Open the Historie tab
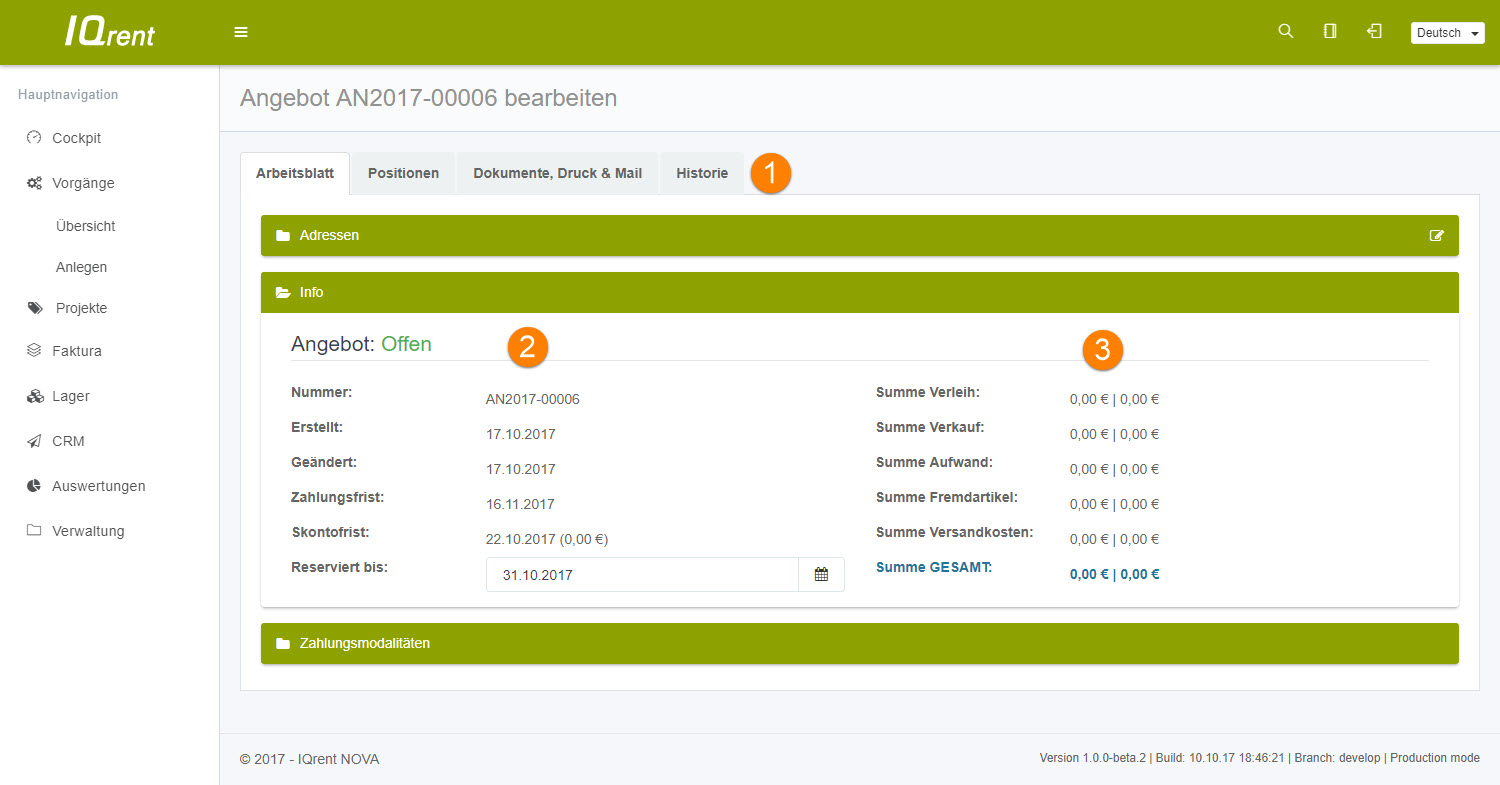 pos(701,173)
